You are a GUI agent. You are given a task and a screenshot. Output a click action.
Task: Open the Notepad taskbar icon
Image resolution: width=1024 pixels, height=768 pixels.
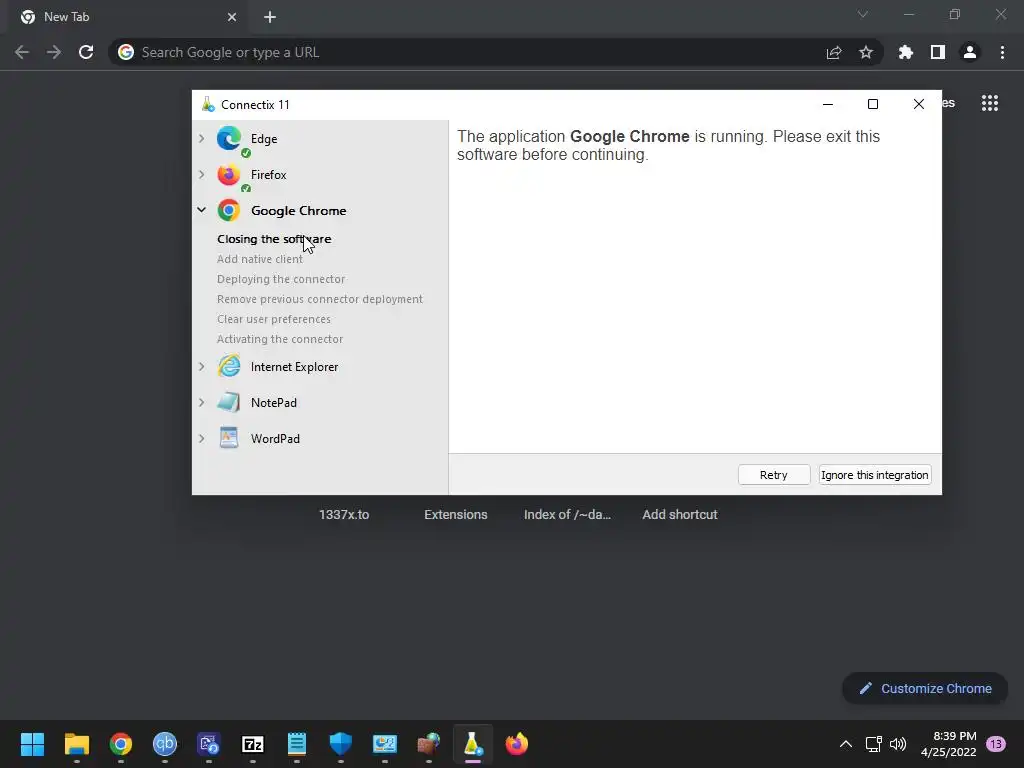pyautogui.click(x=296, y=744)
